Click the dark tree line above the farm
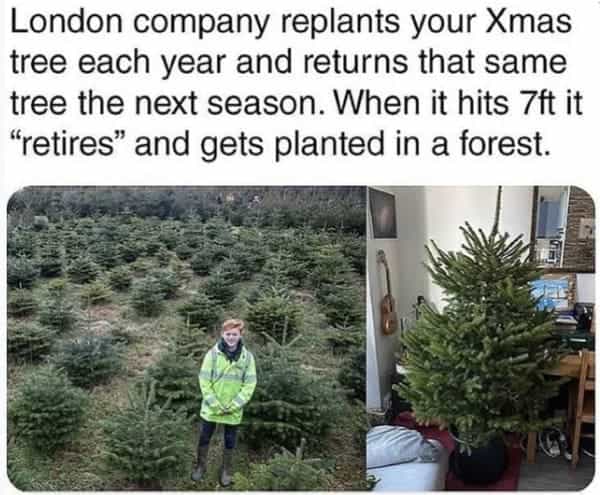Viewport: 600px width, 495px height. [x=187, y=205]
